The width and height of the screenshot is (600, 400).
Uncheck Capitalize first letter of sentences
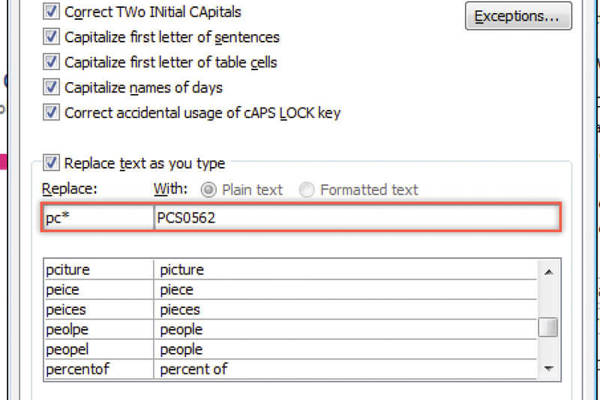(x=51, y=37)
